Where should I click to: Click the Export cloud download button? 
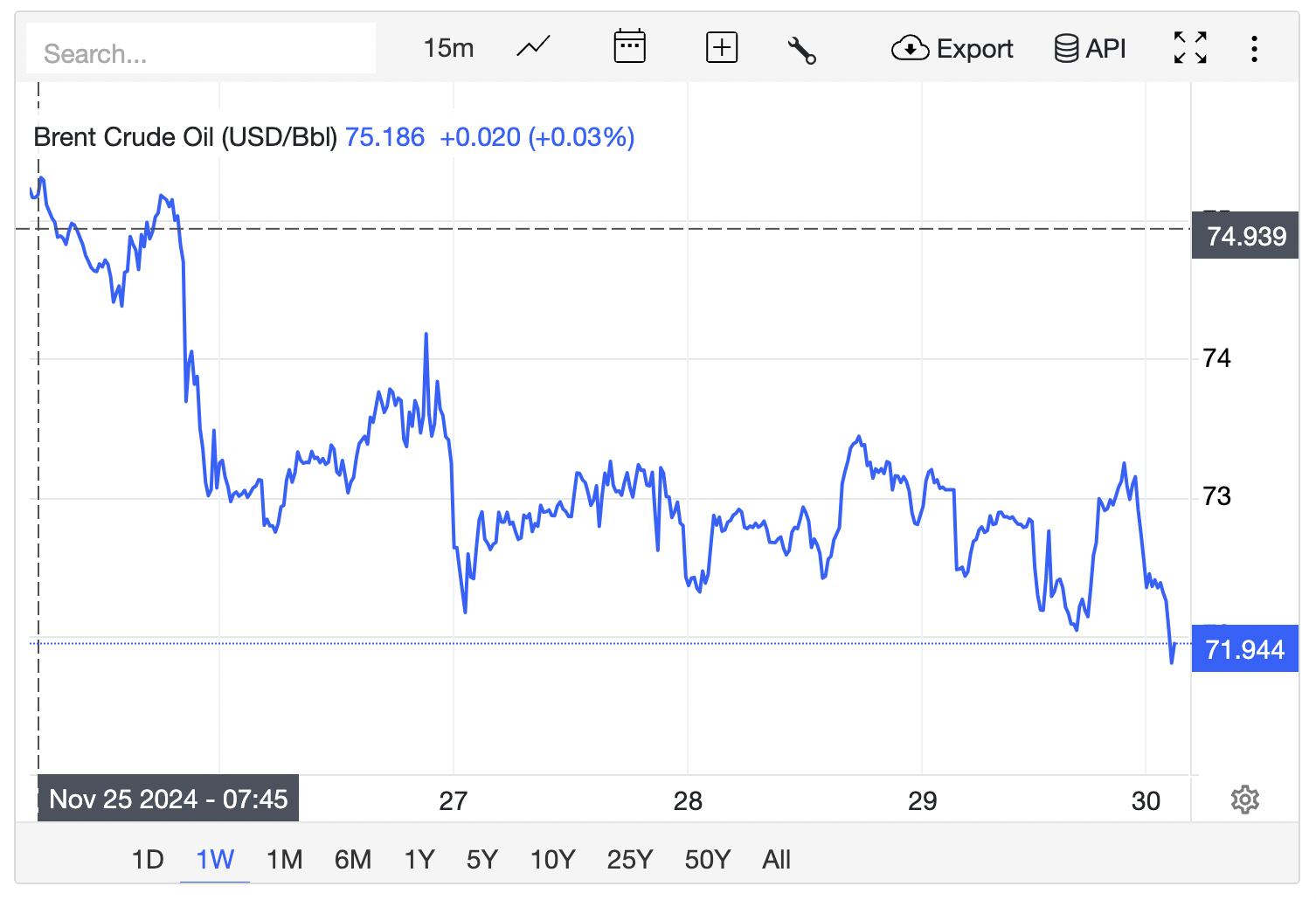[952, 48]
